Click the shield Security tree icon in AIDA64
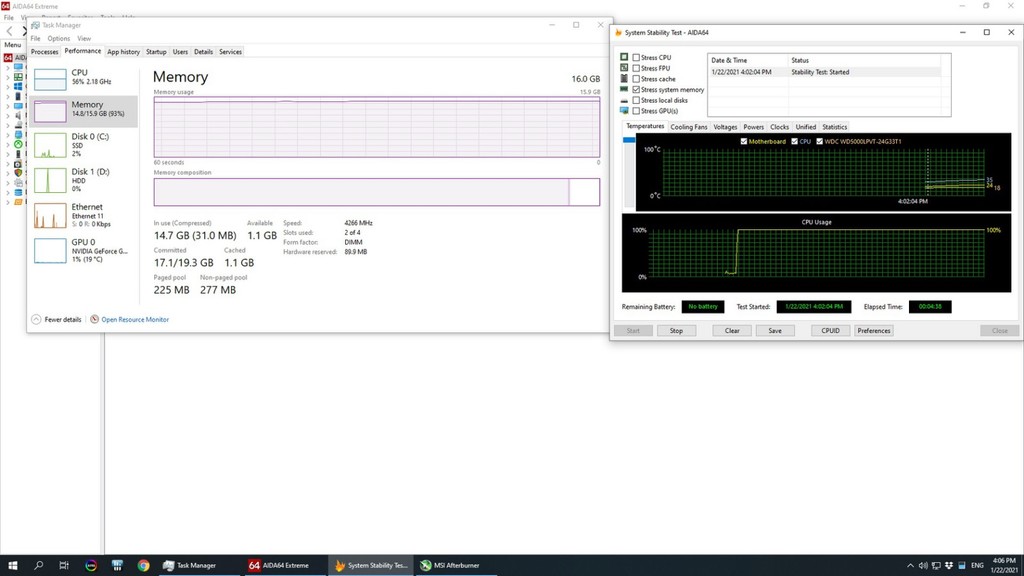Viewport: 1024px width, 576px height. click(18, 173)
